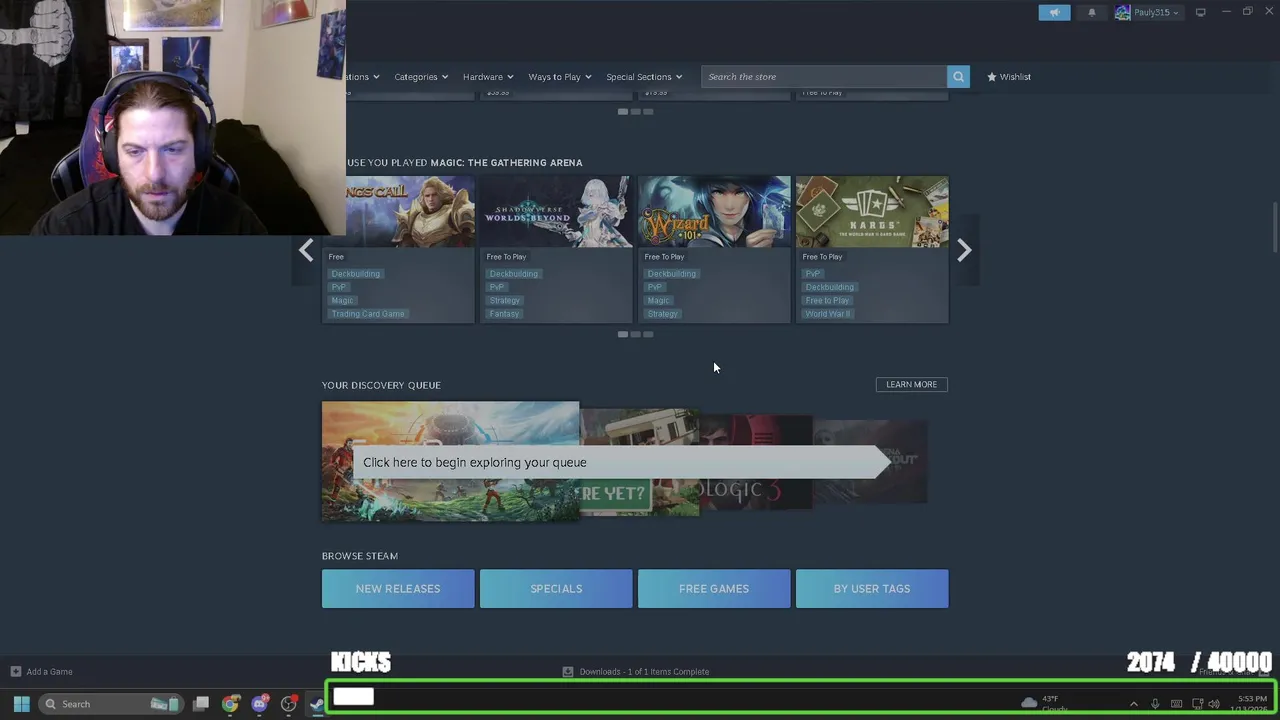Show hidden system tray icons chevron

coord(1133,704)
